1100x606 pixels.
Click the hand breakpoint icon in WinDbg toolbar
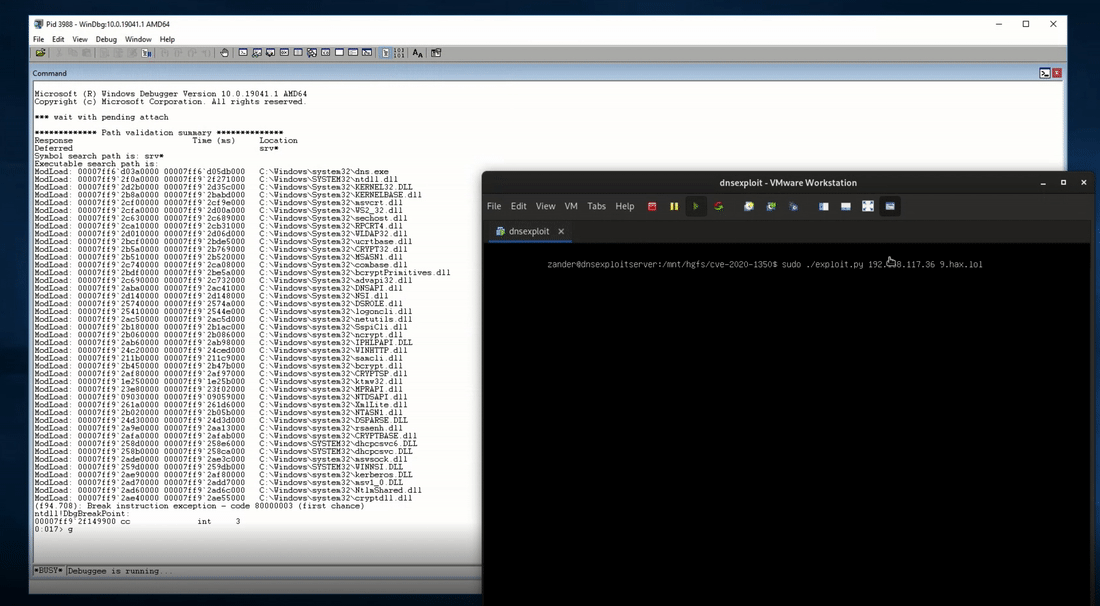coord(224,53)
